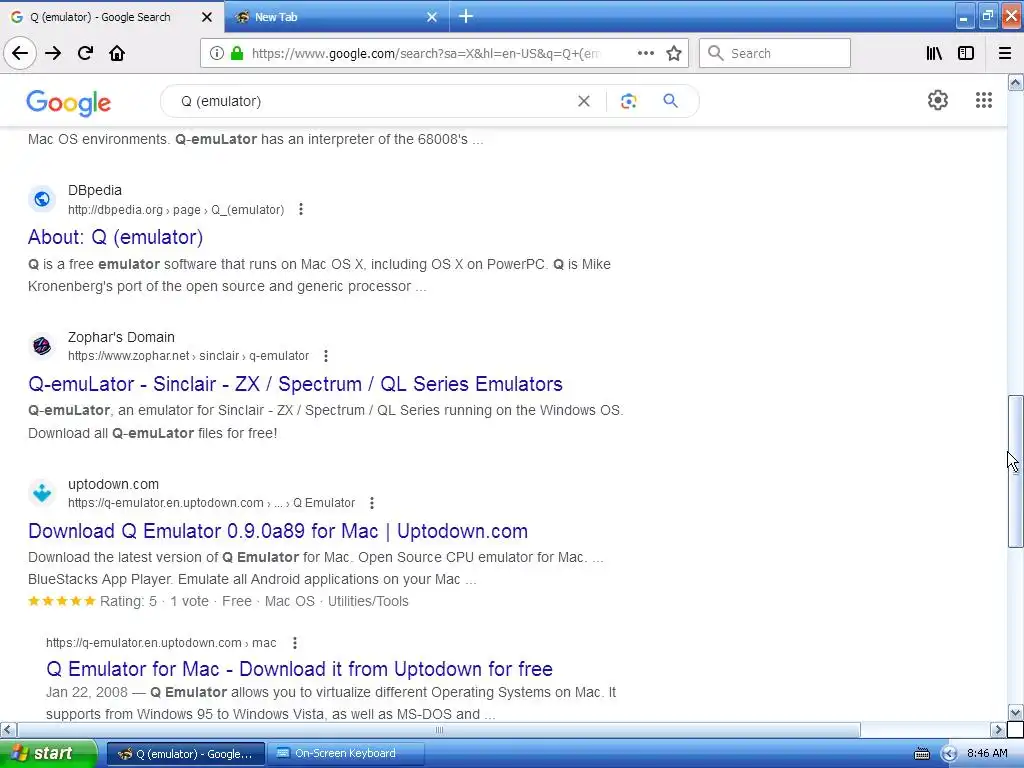The image size is (1024, 768).
Task: Click the Zophar's Domain favicon
Action: click(42, 345)
